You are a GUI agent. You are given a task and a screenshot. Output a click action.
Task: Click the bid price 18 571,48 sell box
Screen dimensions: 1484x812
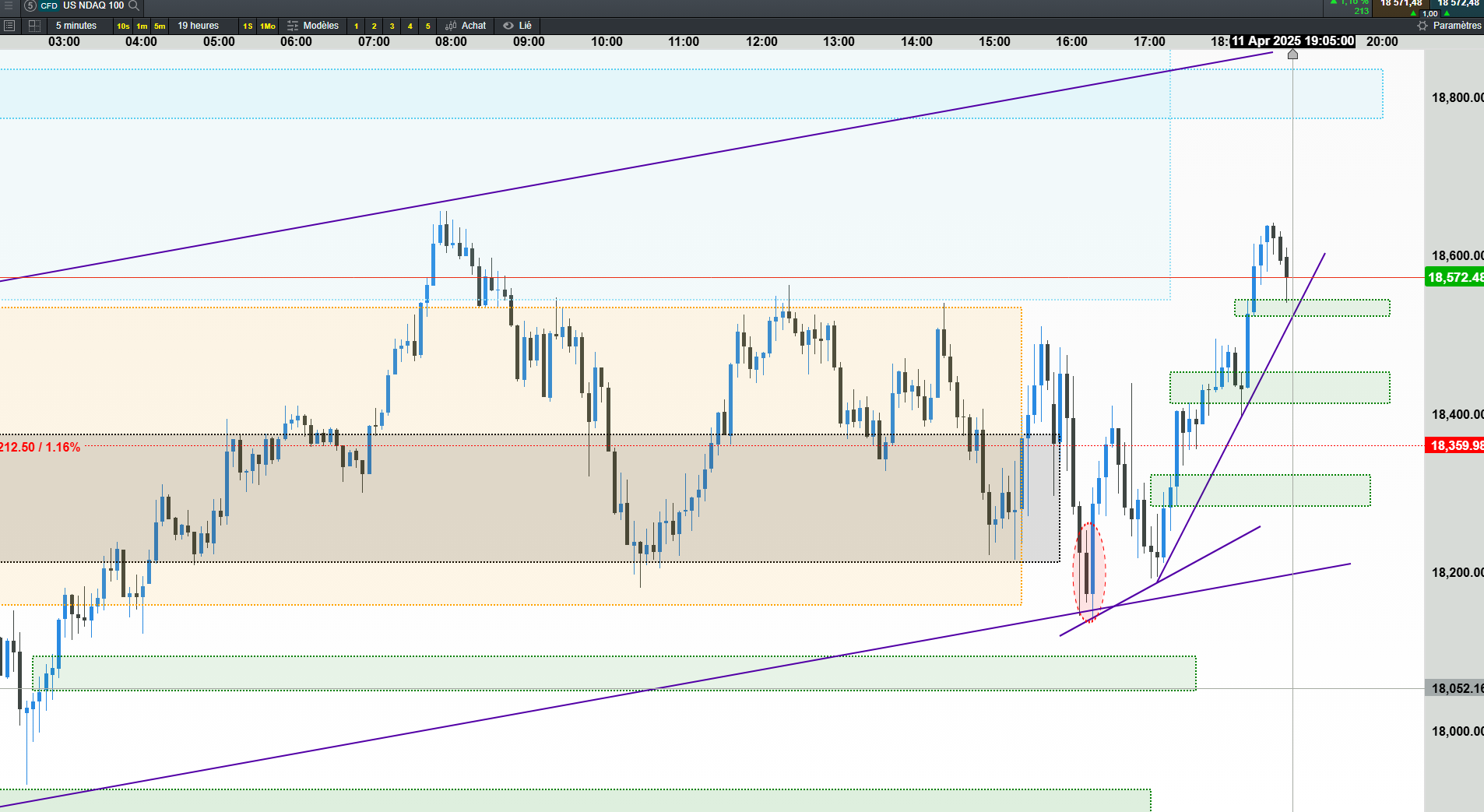pyautogui.click(x=1400, y=8)
